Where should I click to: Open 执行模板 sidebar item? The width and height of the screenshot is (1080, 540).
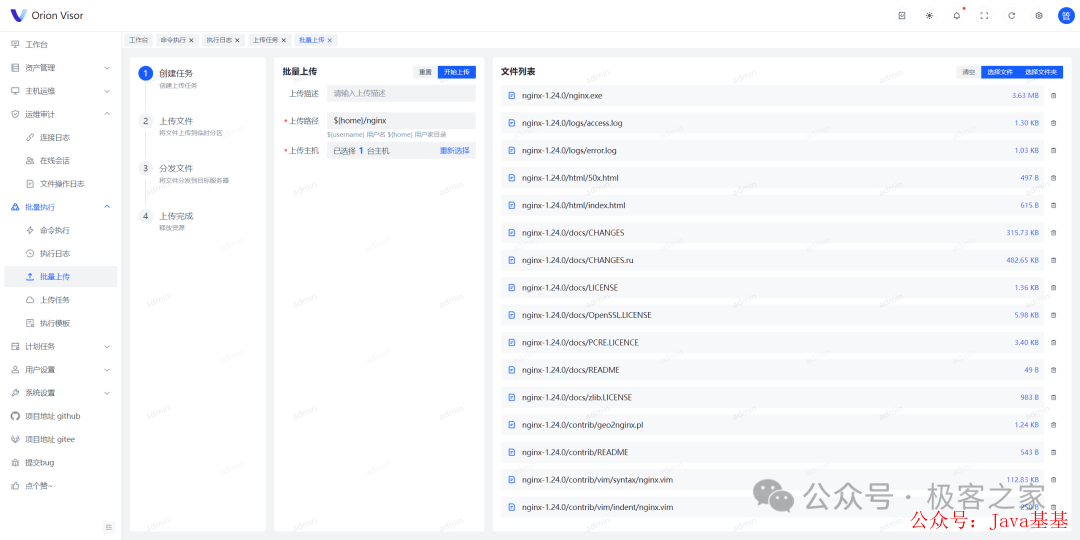pos(61,323)
